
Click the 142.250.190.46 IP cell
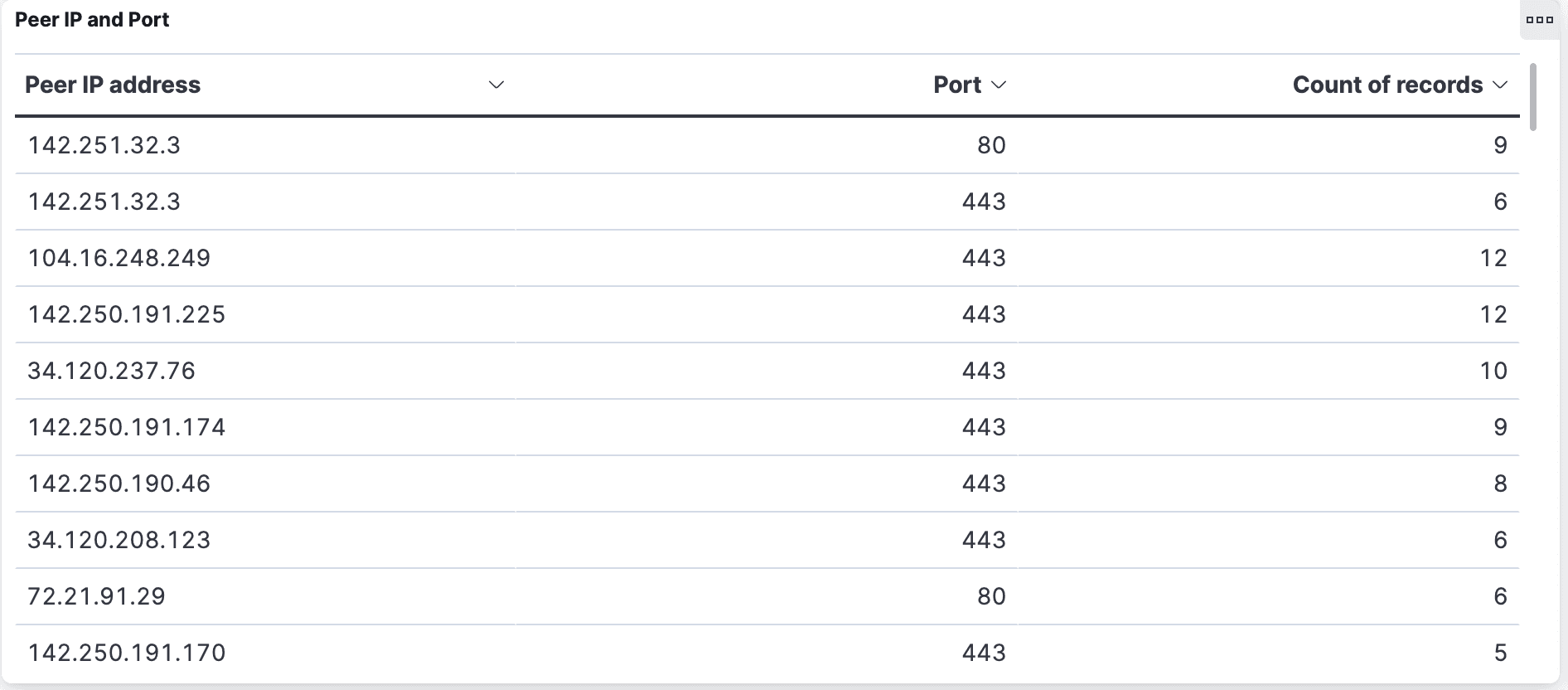pyautogui.click(x=119, y=483)
